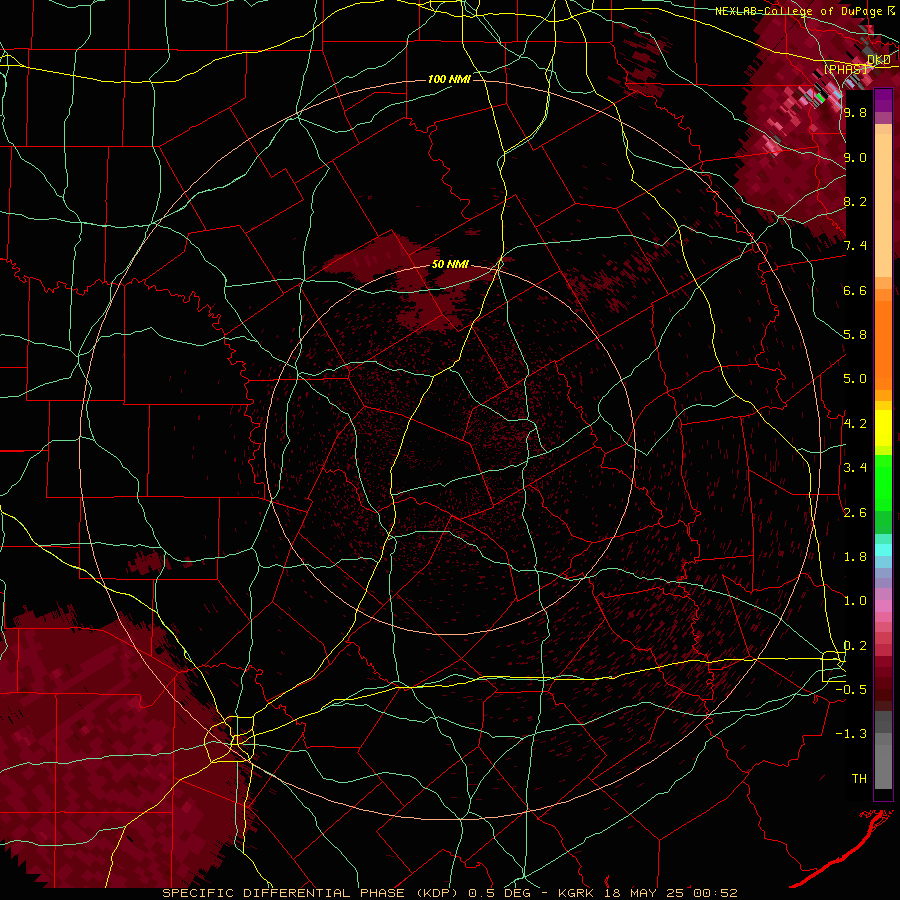Viewport: 900px width, 900px height.
Task: Click the 100 NMI range ring label
Action: point(449,79)
